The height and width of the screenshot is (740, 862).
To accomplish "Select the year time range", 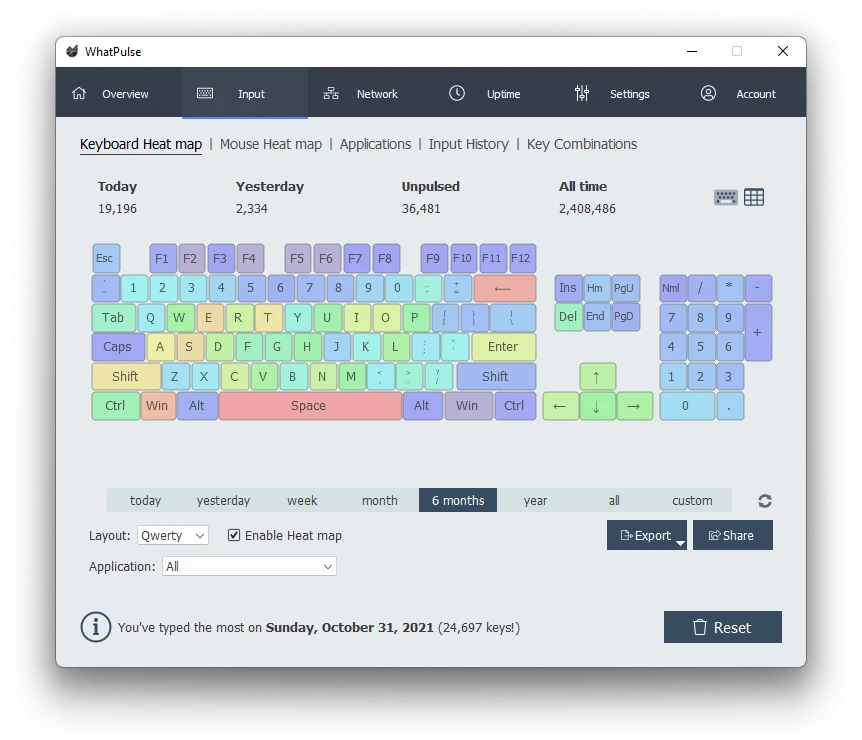I will [535, 500].
